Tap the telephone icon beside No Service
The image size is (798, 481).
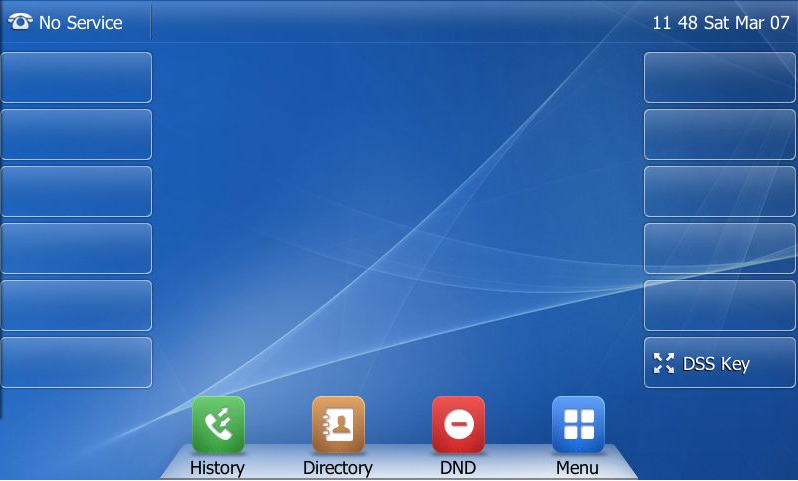click(x=20, y=22)
